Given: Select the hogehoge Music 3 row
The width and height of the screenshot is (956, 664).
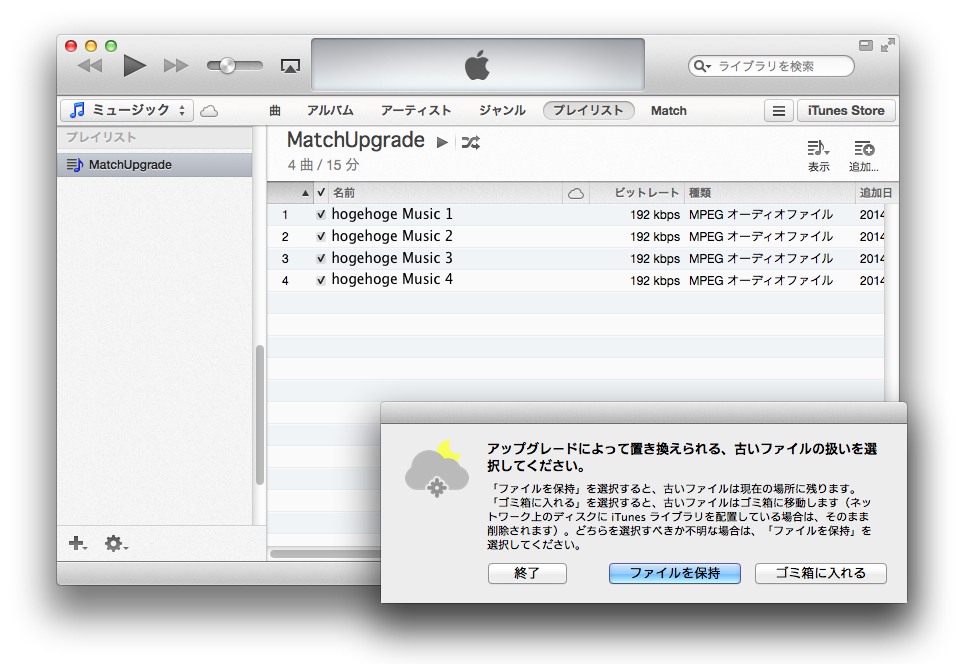Looking at the screenshot, I should (x=576, y=259).
